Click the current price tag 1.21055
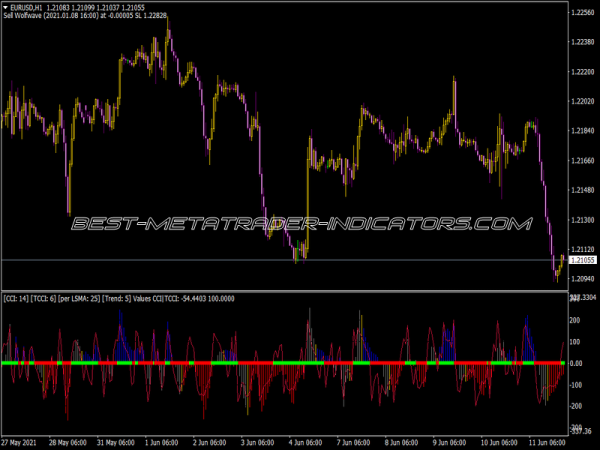The width and height of the screenshot is (600, 450). point(583,260)
